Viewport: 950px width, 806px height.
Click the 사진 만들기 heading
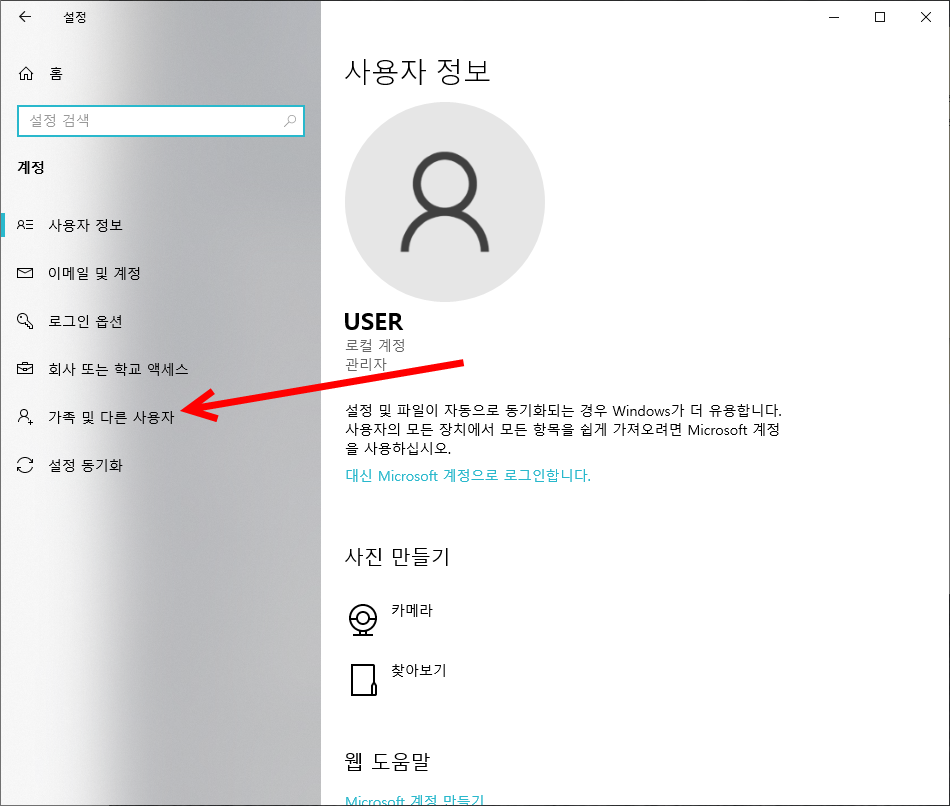397,556
